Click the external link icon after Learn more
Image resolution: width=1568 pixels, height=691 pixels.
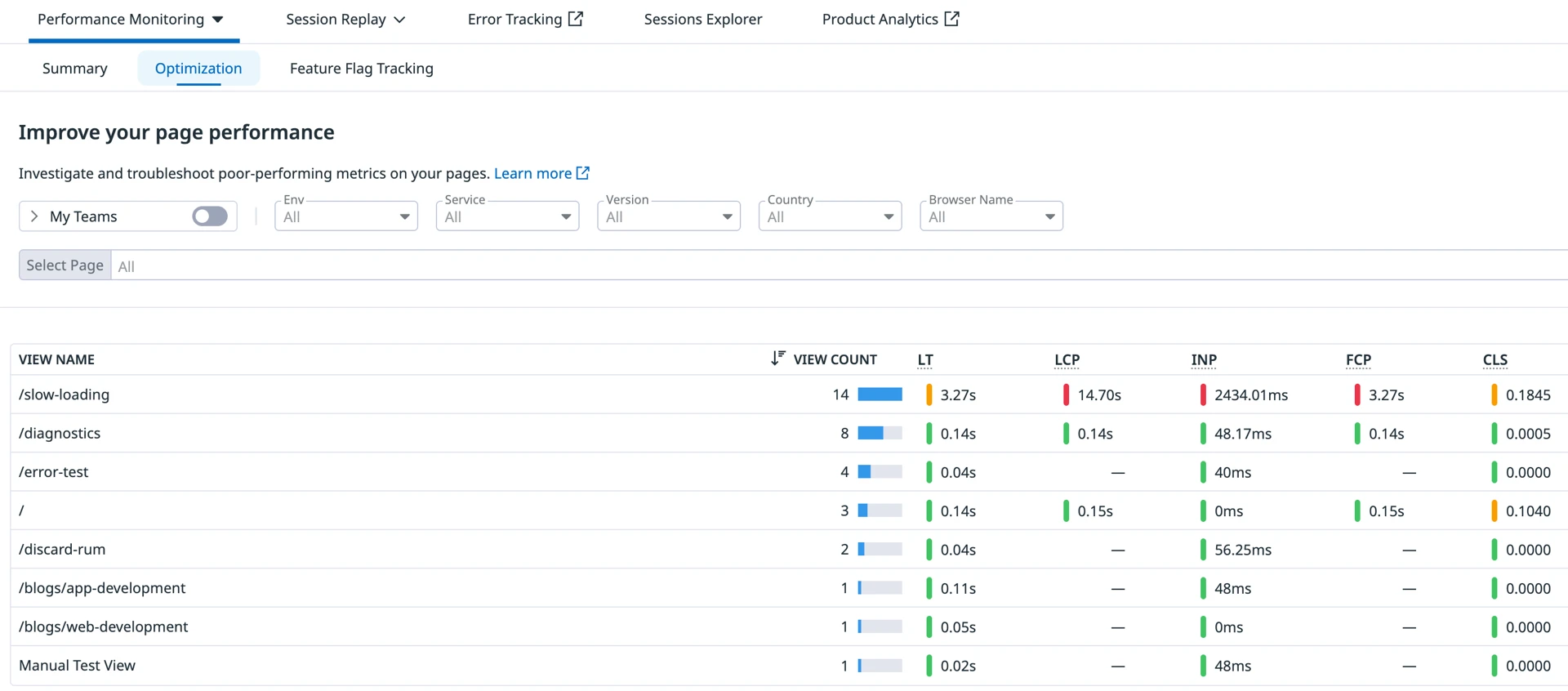point(583,173)
